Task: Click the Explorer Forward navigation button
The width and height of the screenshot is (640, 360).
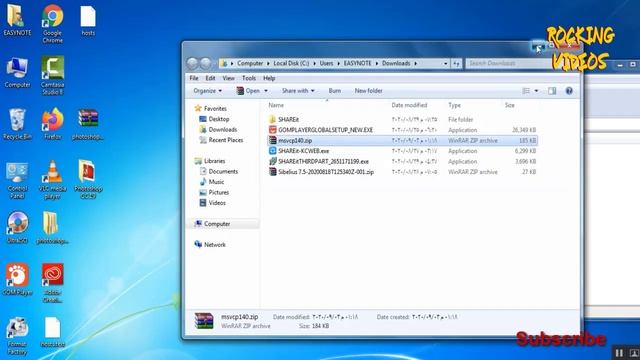Action: 206,63
